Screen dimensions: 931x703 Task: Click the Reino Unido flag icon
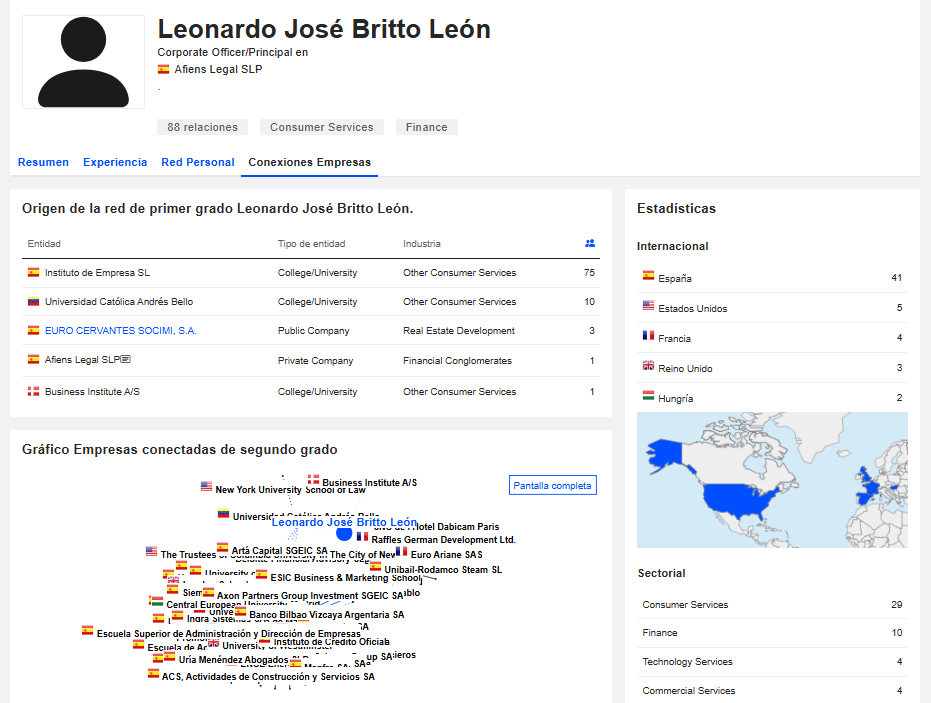coord(648,367)
